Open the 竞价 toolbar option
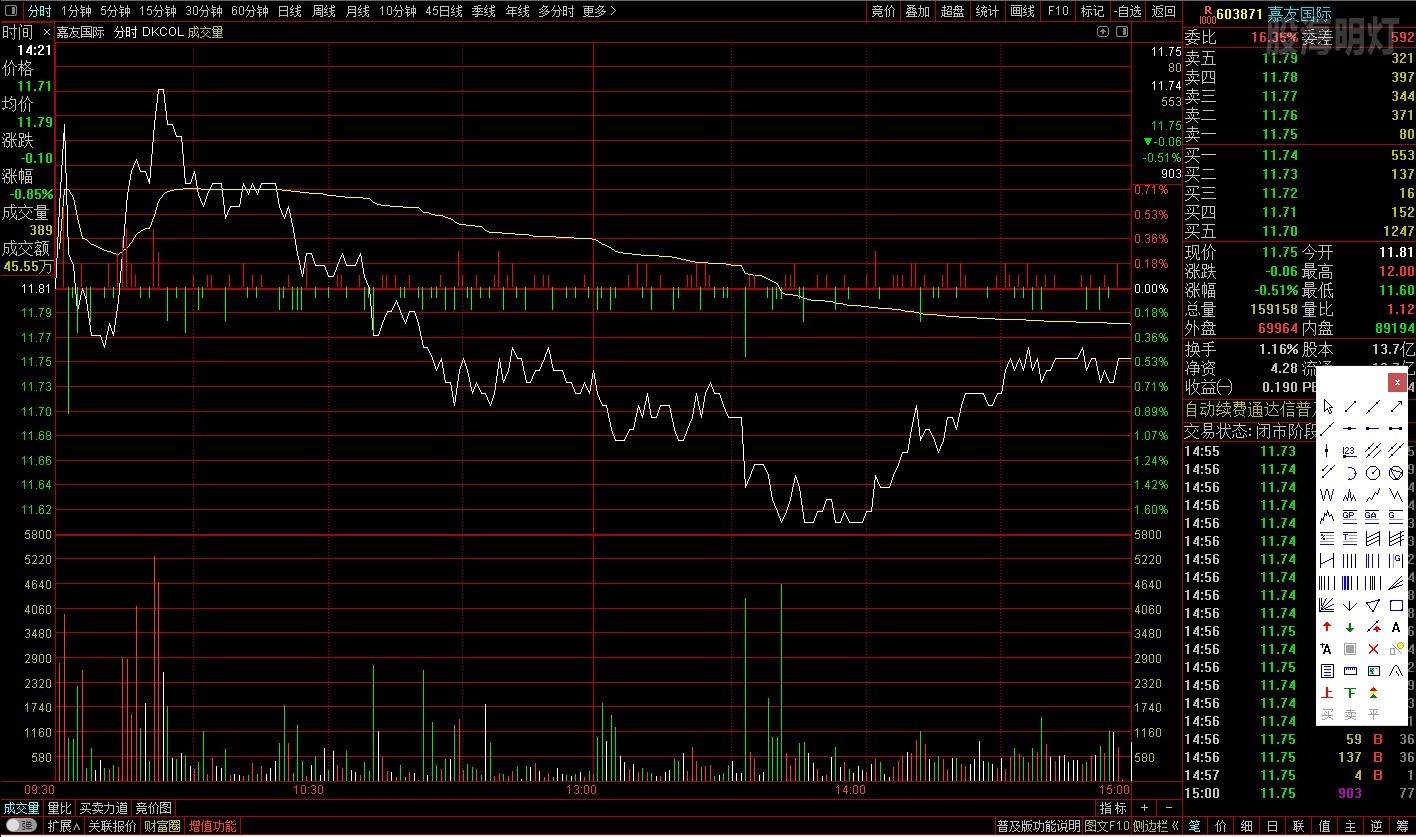 (x=884, y=11)
